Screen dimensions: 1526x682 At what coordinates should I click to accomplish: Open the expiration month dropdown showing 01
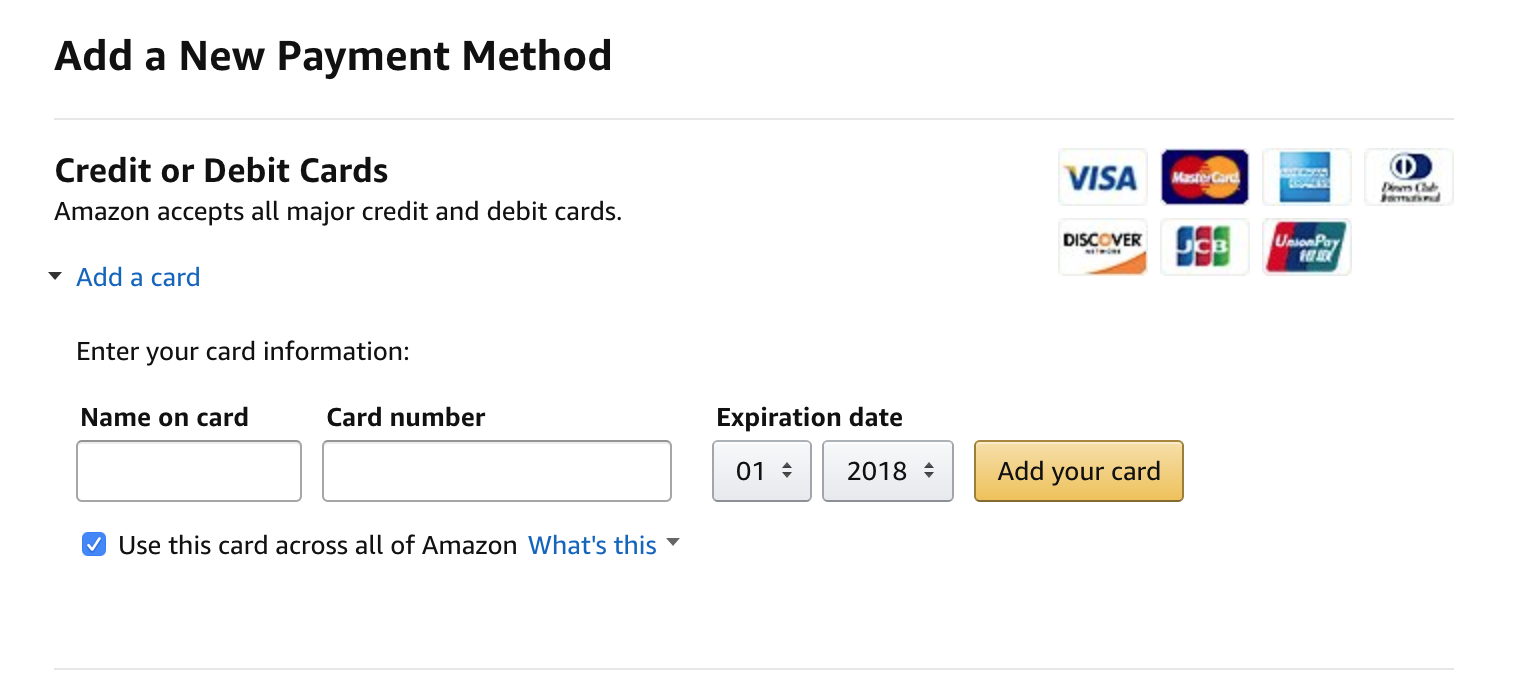click(761, 471)
